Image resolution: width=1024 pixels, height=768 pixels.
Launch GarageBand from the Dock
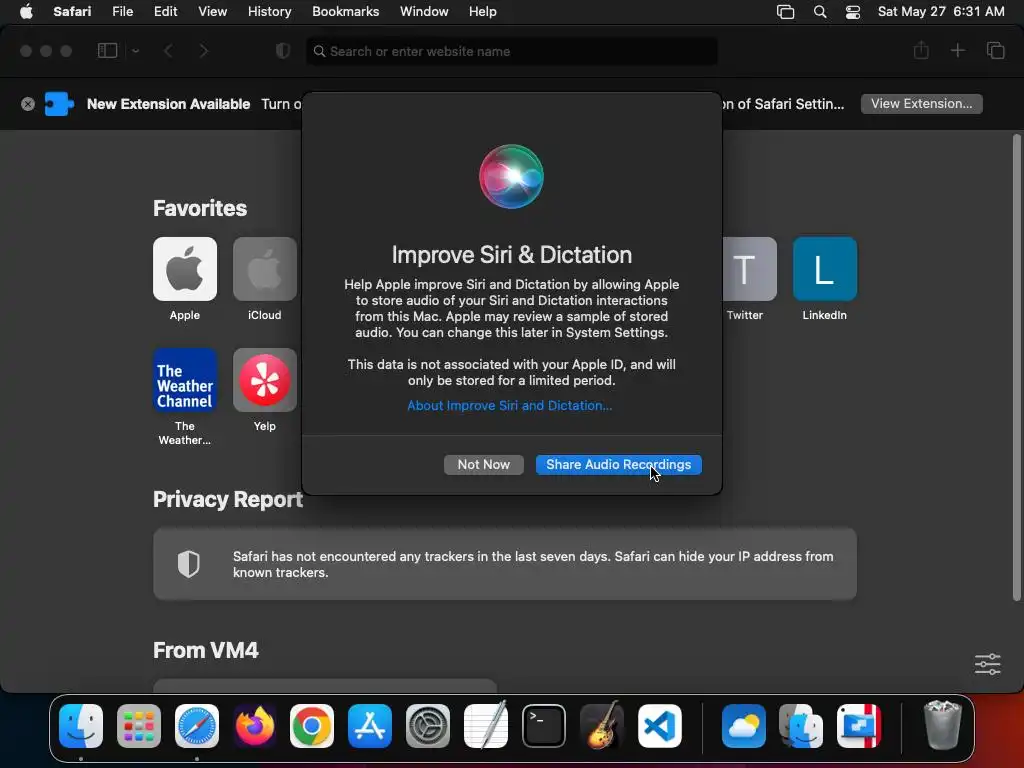601,726
